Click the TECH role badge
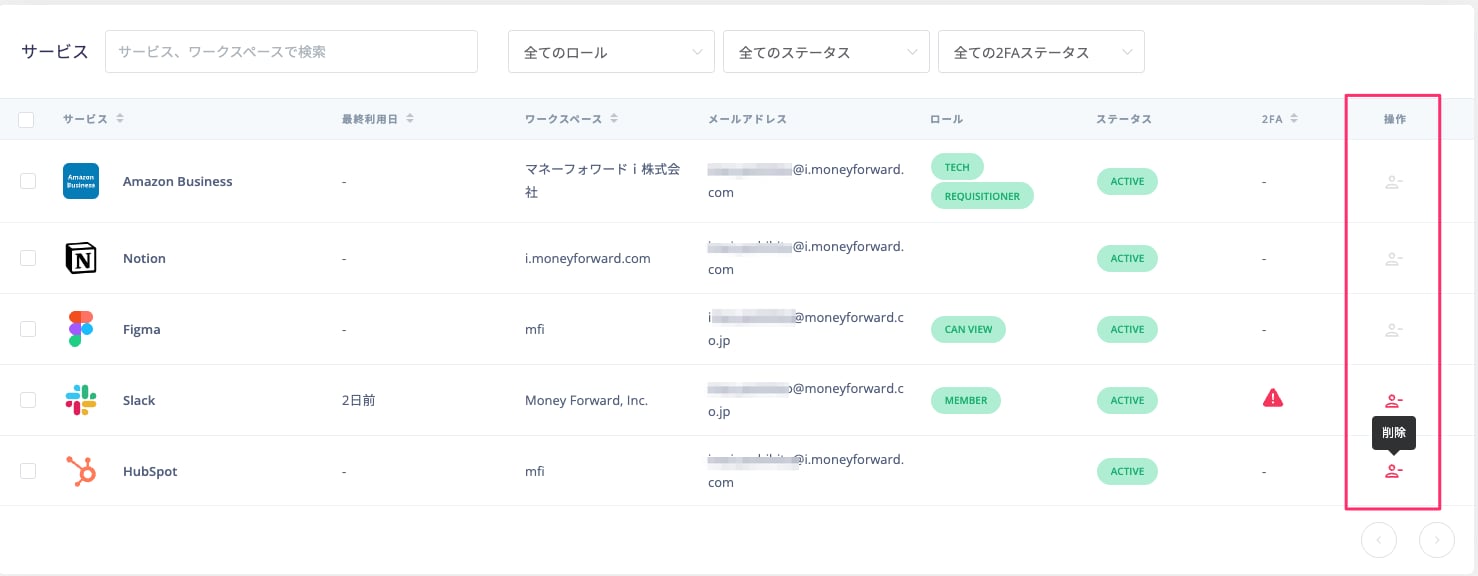The image size is (1478, 576). [957, 167]
